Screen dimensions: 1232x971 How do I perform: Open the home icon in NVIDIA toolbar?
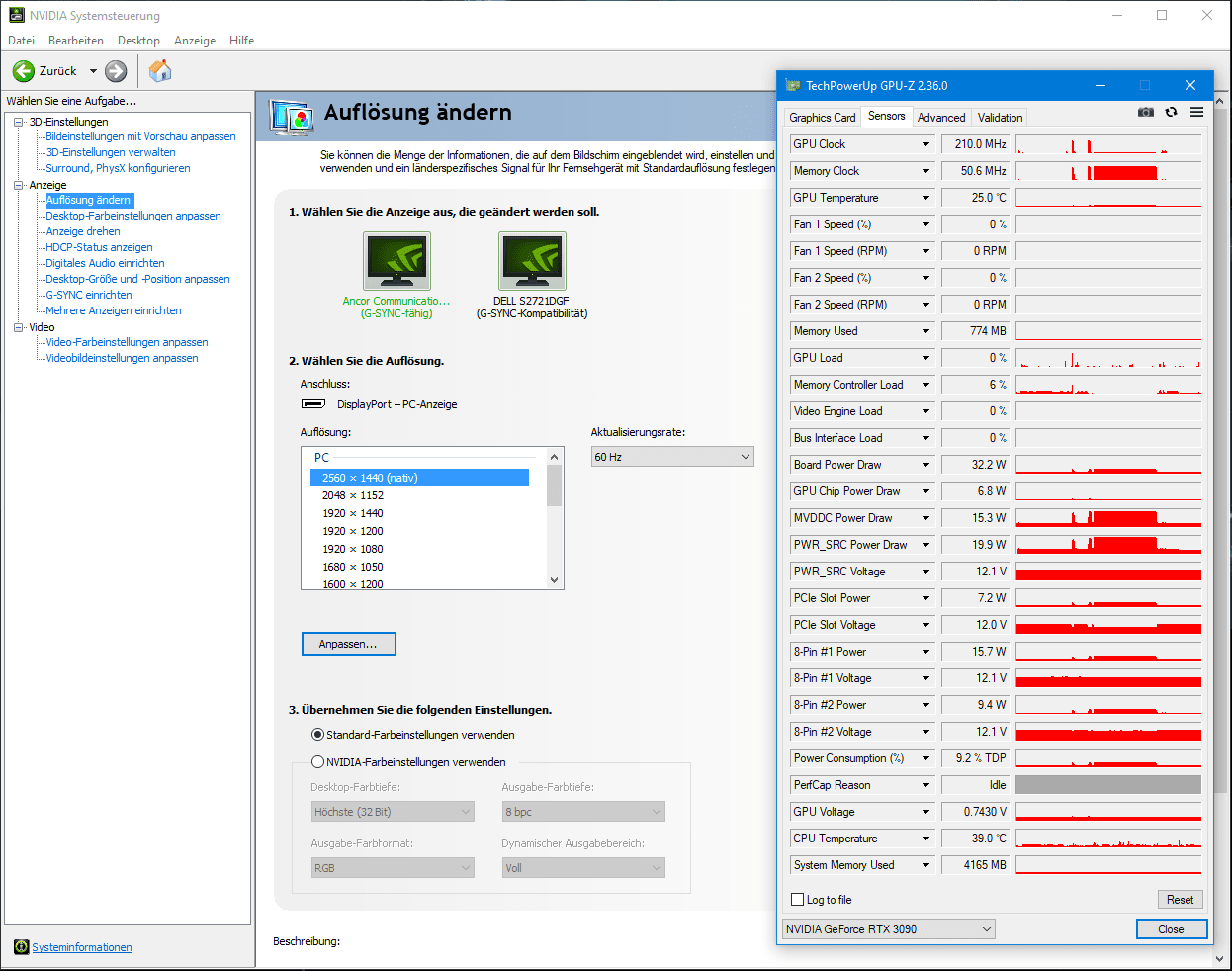click(x=160, y=71)
